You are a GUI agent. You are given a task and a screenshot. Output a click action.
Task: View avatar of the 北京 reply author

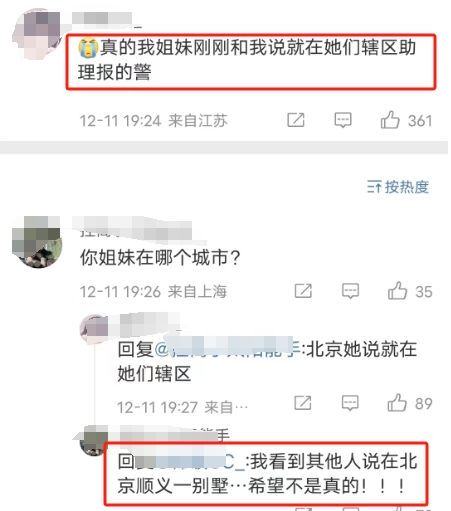click(x=94, y=329)
